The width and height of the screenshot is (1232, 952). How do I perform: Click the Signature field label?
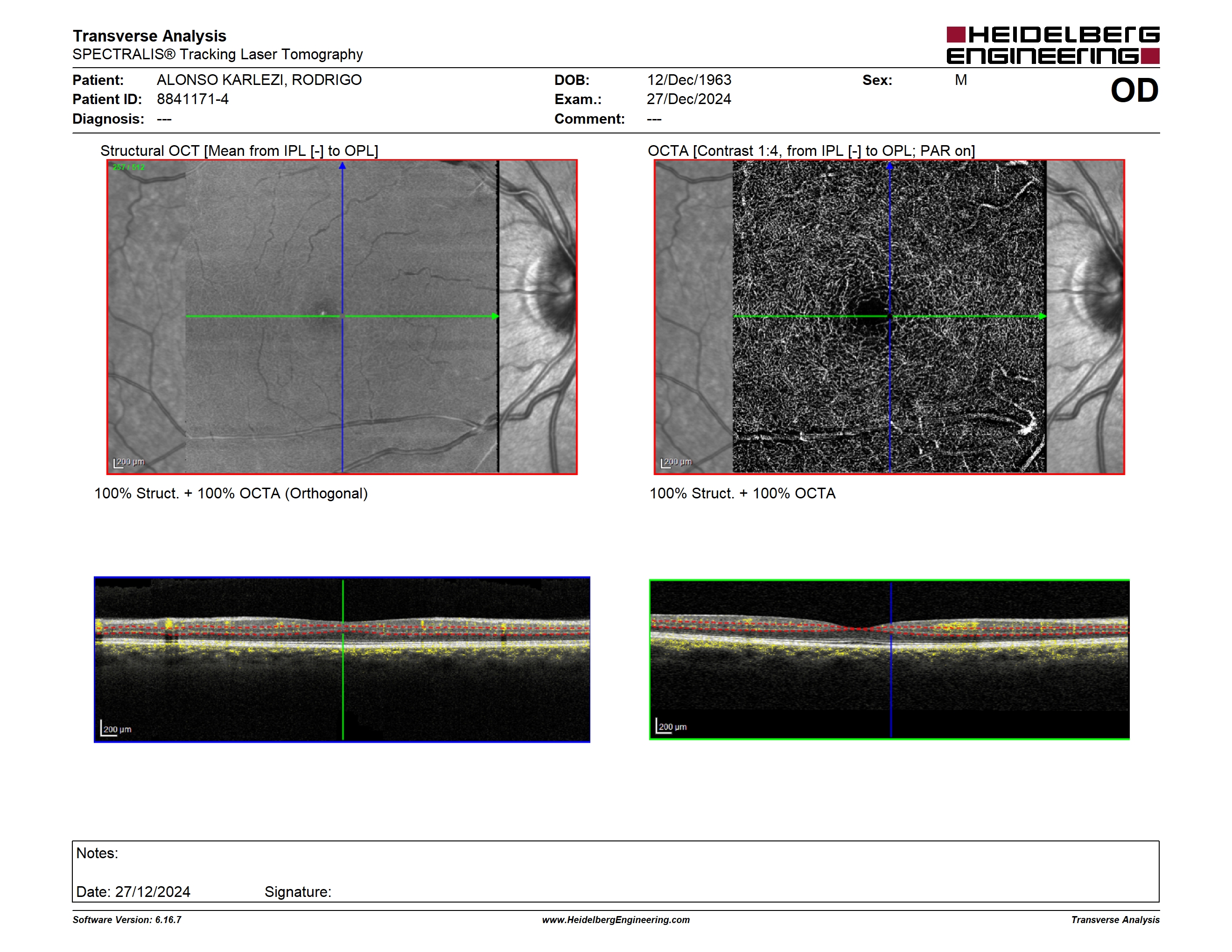pos(298,892)
